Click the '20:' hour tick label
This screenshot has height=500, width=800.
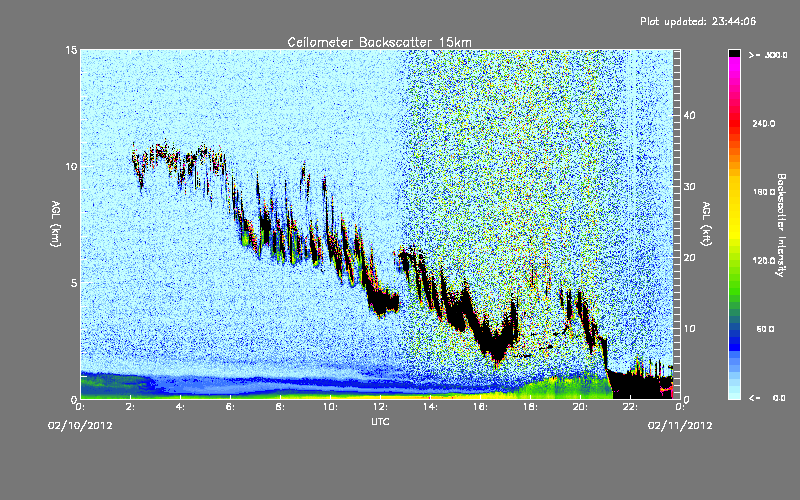[580, 407]
